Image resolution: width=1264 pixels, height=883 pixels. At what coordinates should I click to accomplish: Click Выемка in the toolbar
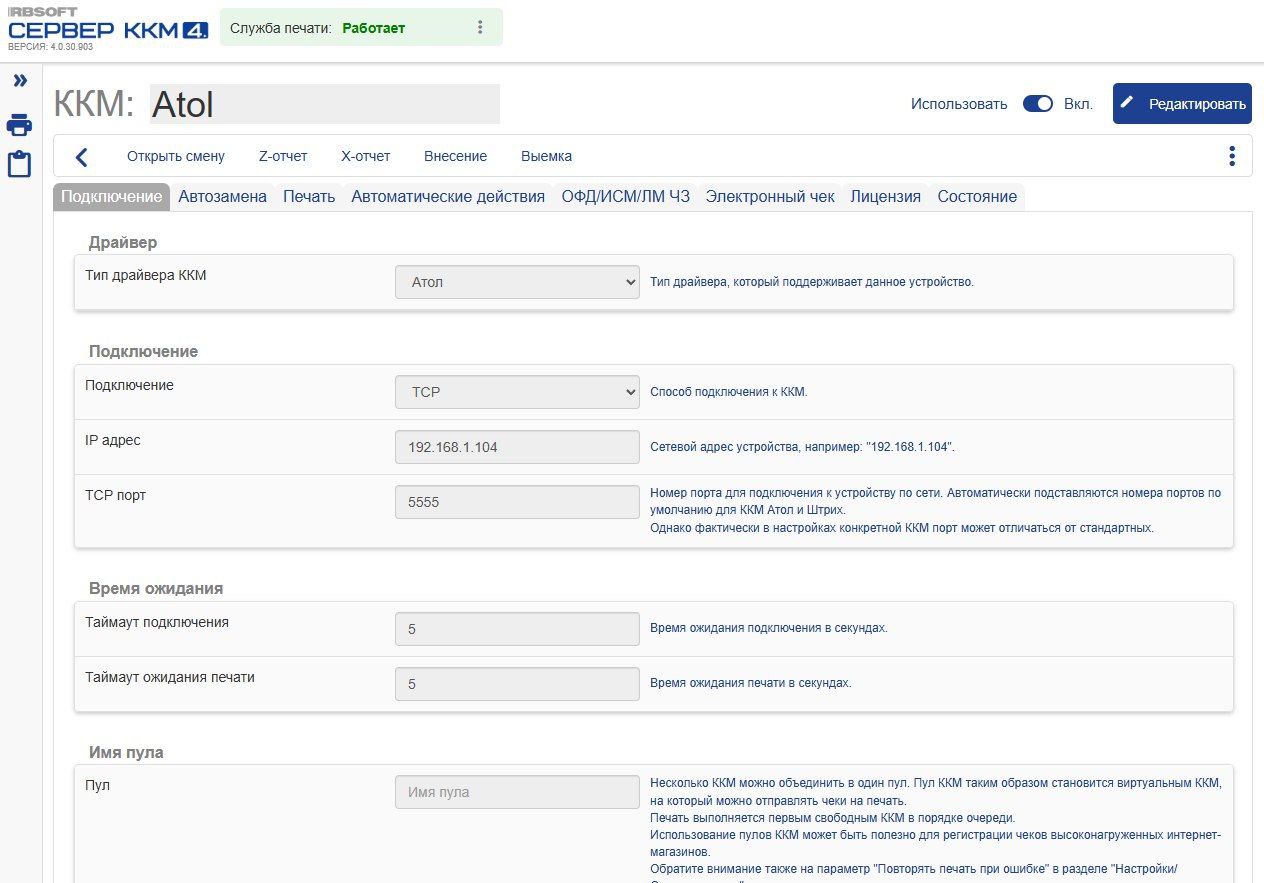click(x=546, y=156)
